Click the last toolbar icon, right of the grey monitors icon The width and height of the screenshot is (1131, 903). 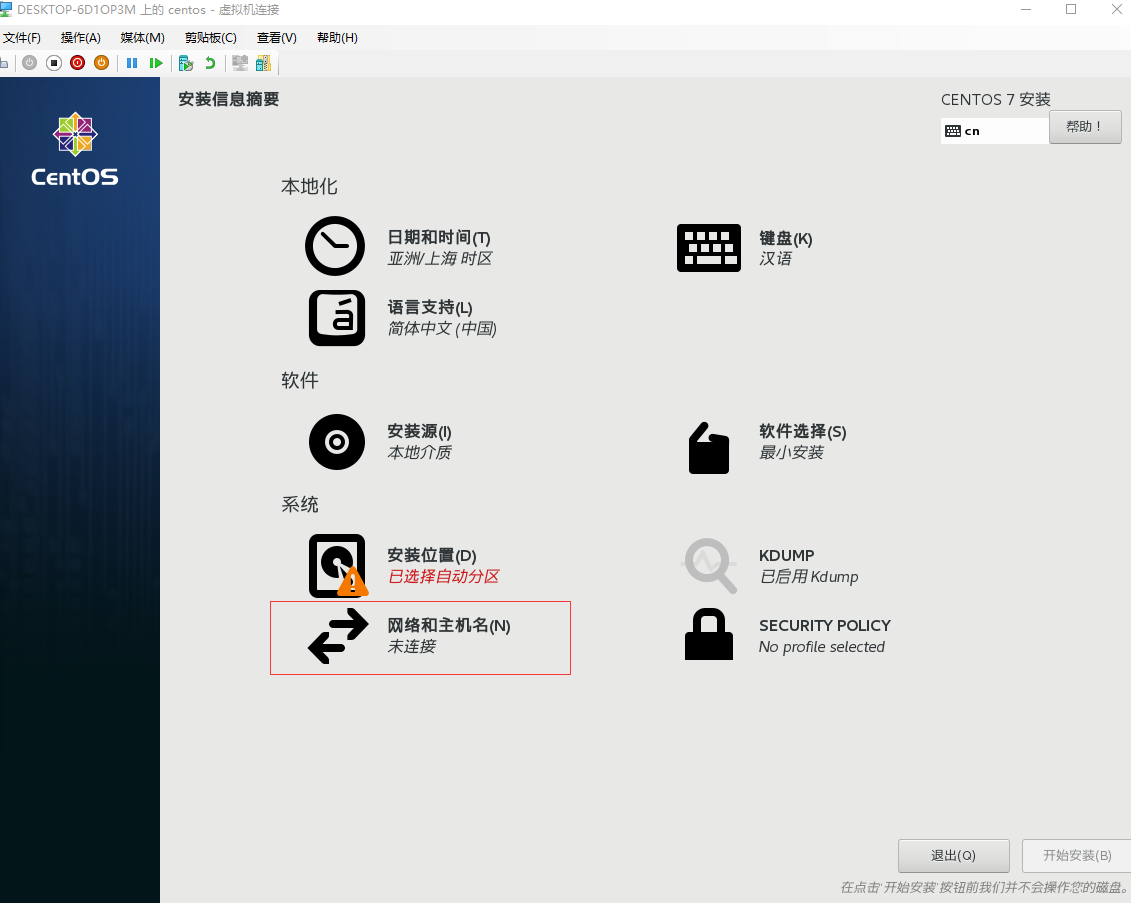[x=263, y=63]
